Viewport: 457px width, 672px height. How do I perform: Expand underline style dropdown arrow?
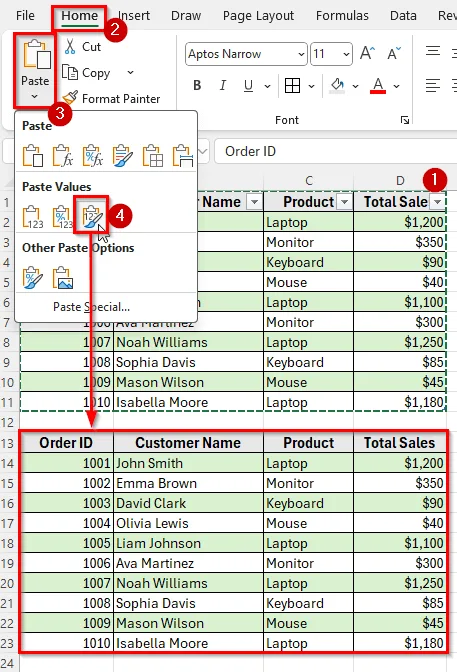[x=268, y=86]
